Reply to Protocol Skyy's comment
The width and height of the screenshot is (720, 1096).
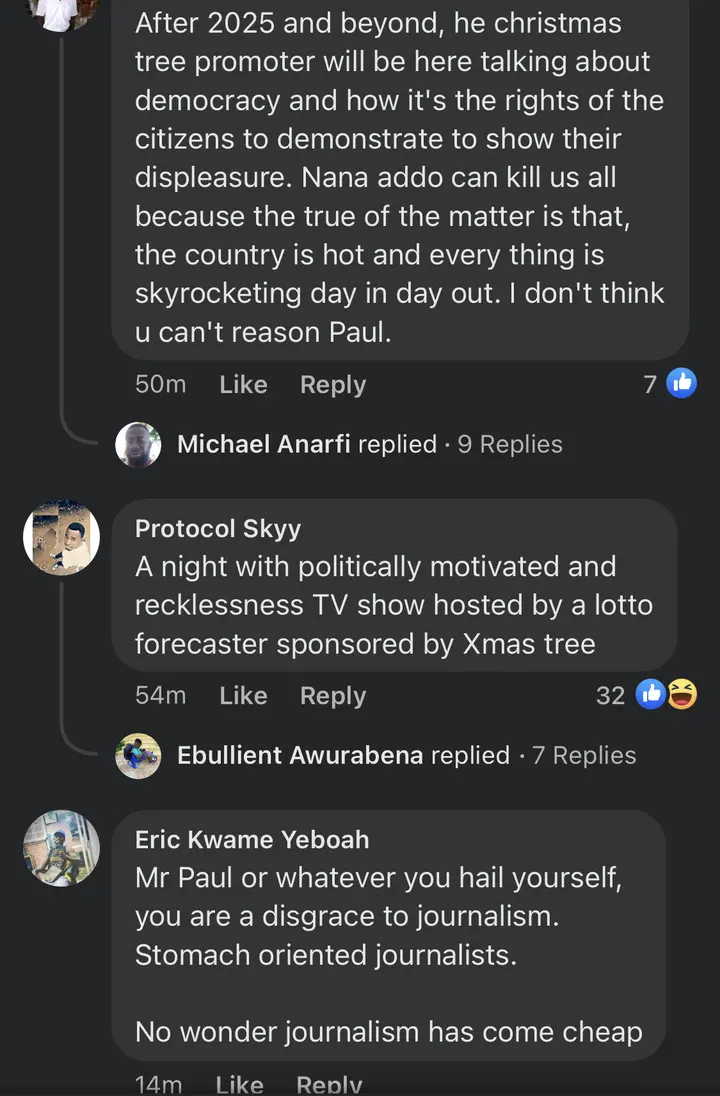pyautogui.click(x=333, y=696)
